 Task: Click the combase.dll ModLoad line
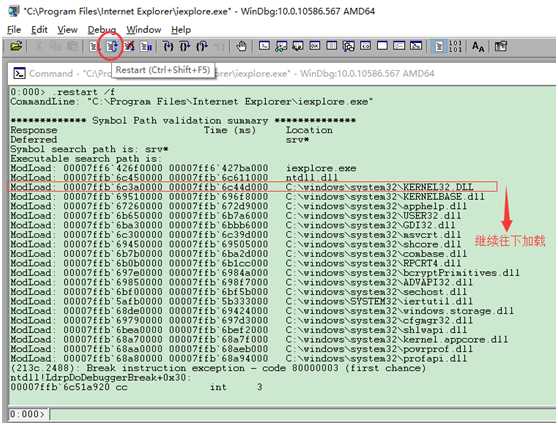(238, 254)
